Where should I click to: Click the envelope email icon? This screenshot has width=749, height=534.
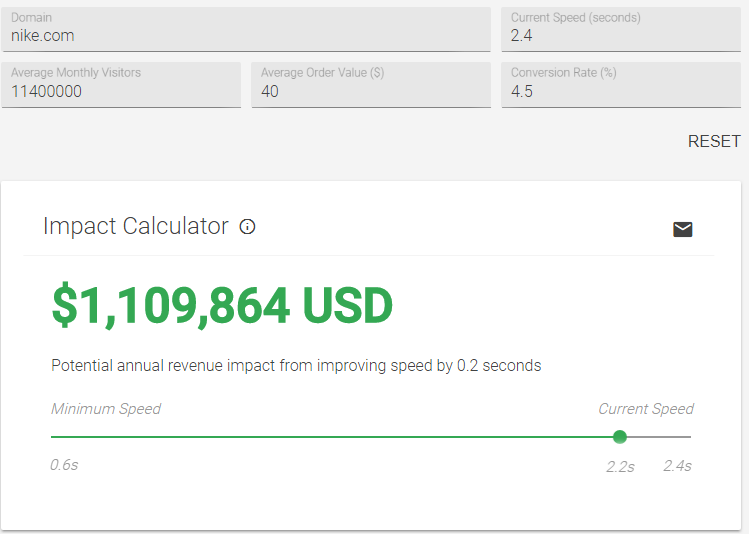[x=683, y=229]
